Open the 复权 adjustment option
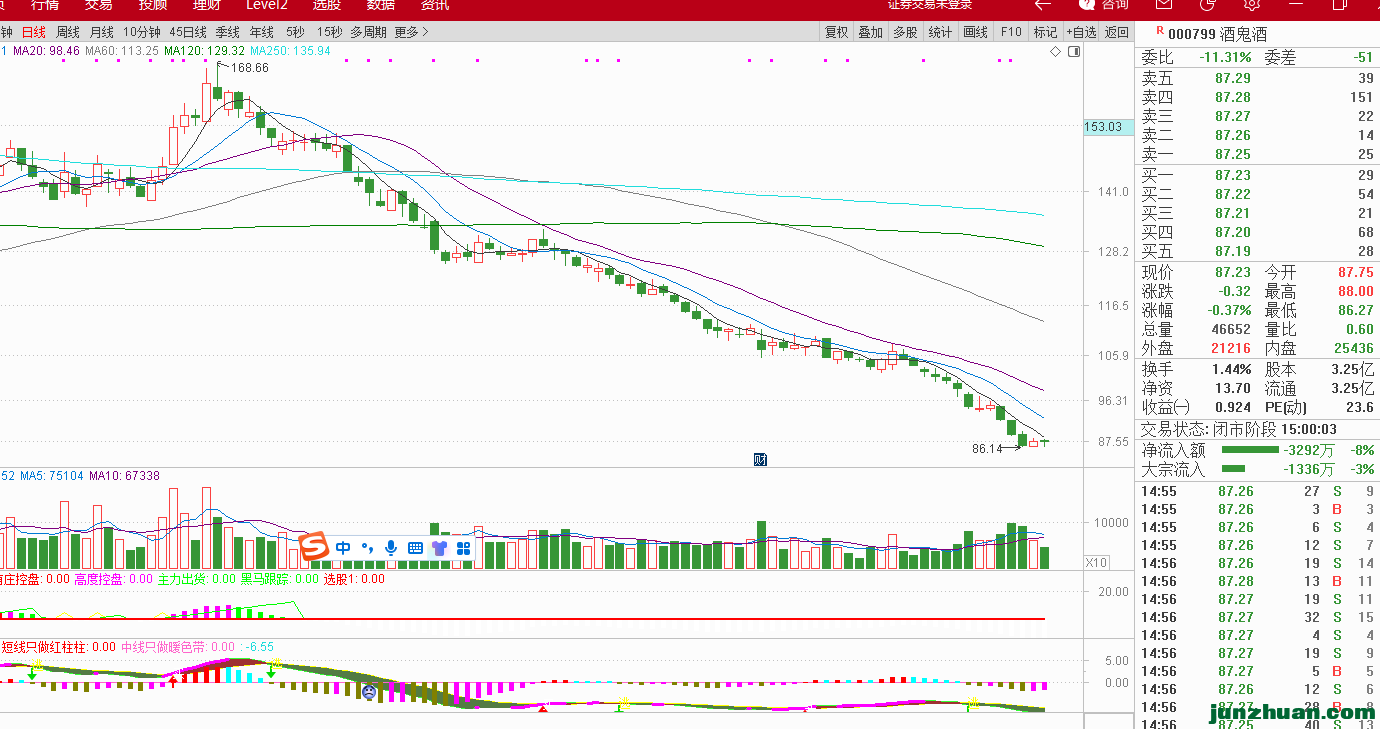1380x729 pixels. (x=837, y=32)
